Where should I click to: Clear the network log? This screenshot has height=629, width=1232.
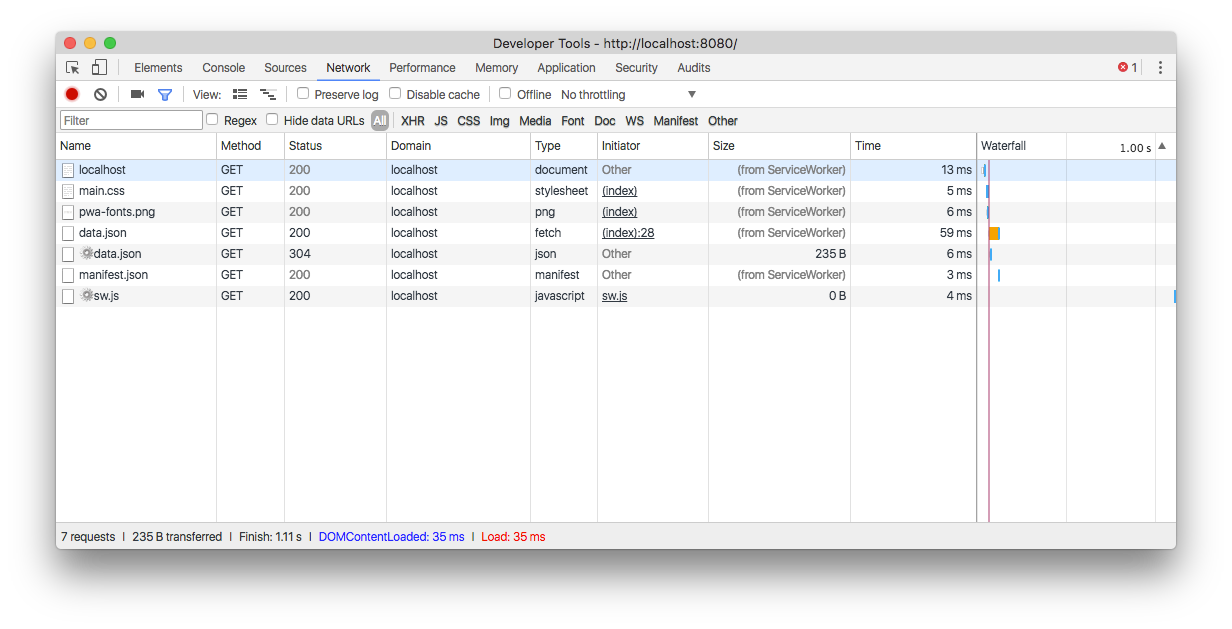click(x=100, y=94)
